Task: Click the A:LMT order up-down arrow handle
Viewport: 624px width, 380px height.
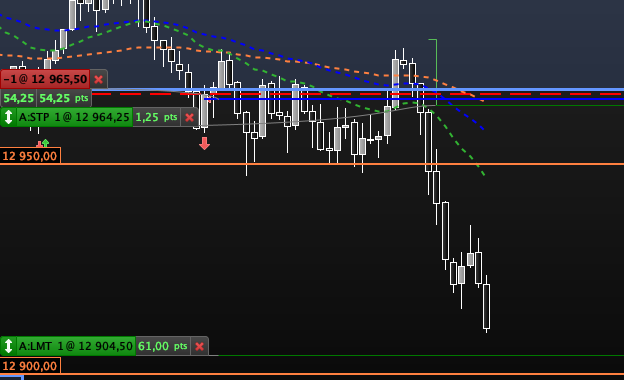Action: (x=8, y=346)
